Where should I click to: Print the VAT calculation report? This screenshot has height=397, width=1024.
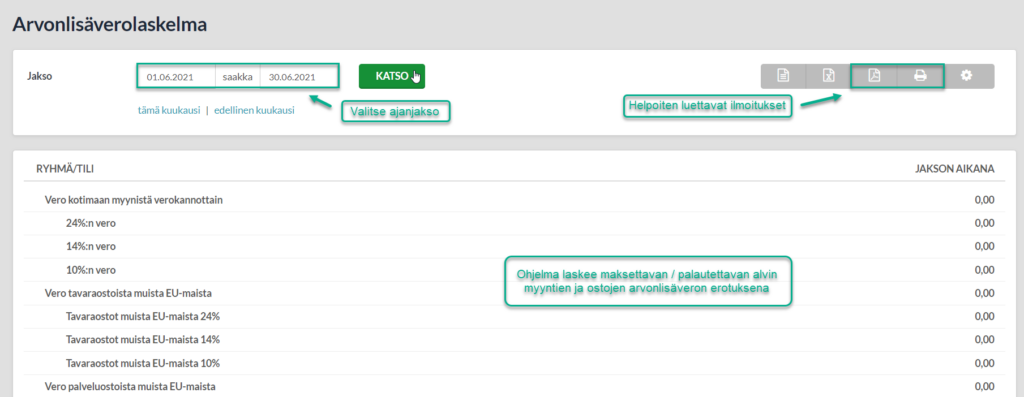tap(920, 76)
